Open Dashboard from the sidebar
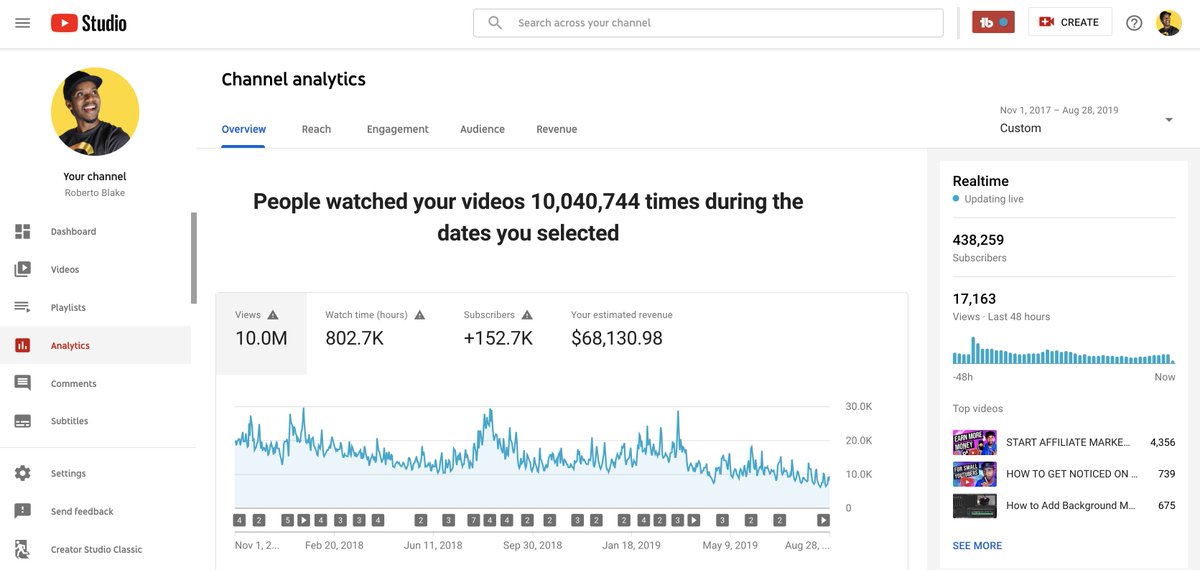Image resolution: width=1200 pixels, height=570 pixels. point(95,232)
